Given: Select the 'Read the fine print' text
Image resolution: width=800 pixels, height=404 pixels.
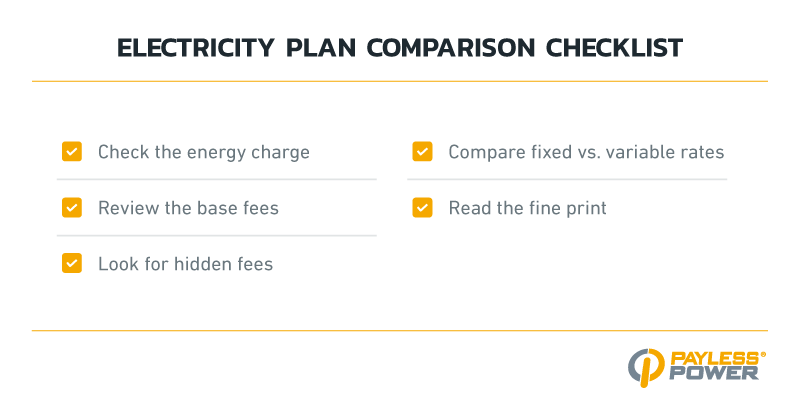Looking at the screenshot, I should 527,209.
